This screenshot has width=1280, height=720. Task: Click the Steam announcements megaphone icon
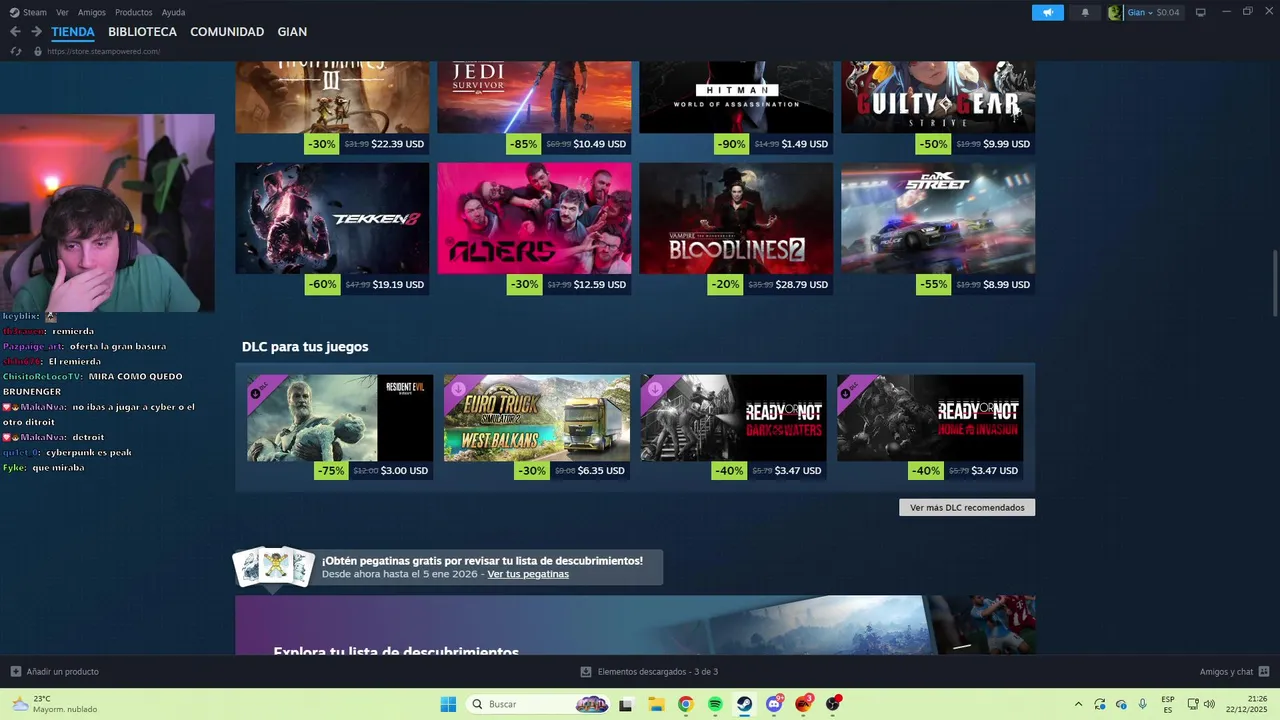click(1047, 12)
